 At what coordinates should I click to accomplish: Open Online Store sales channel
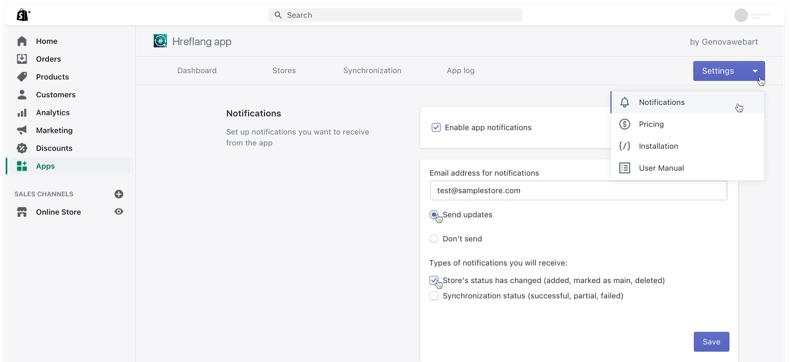(58, 212)
